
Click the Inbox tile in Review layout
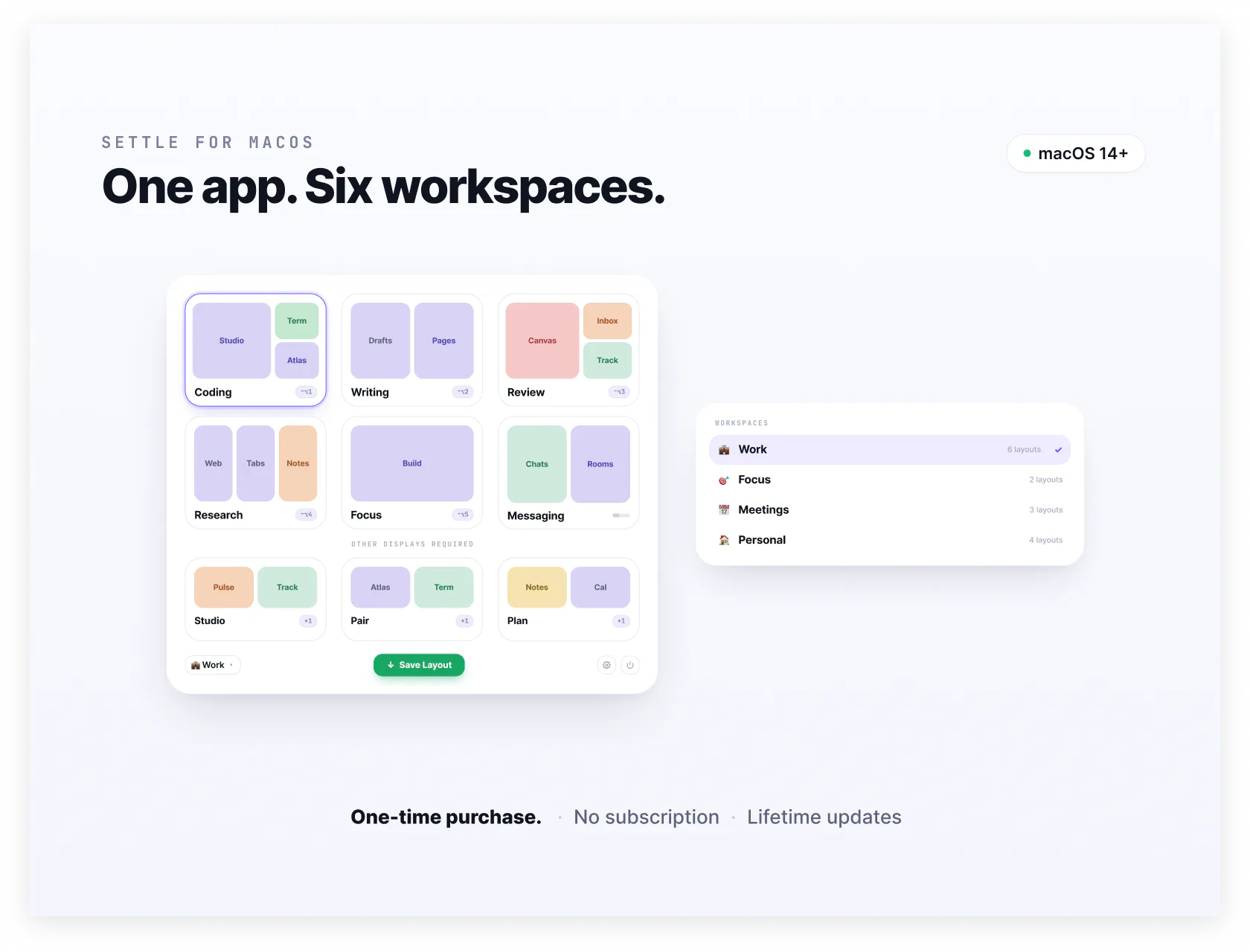pyautogui.click(x=607, y=321)
